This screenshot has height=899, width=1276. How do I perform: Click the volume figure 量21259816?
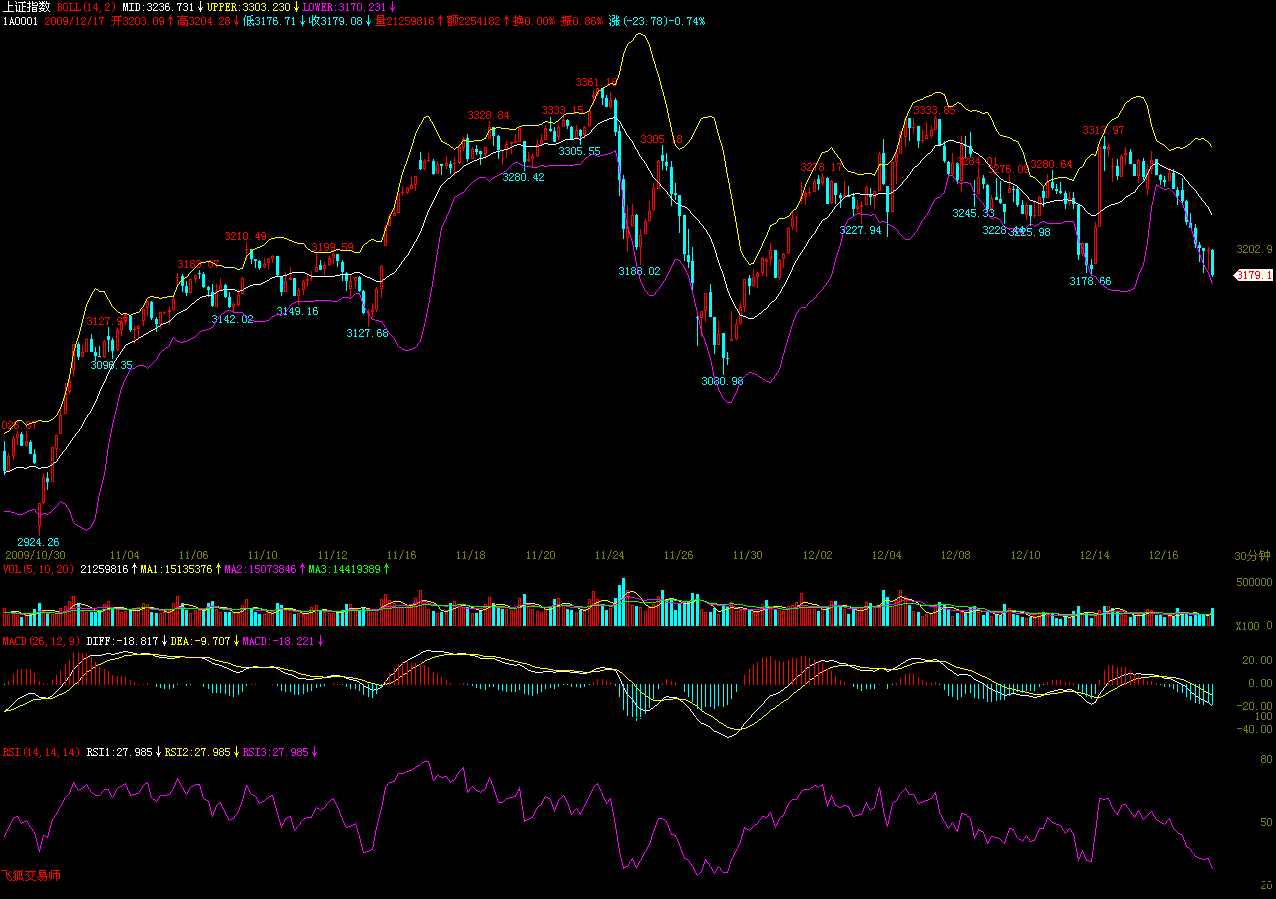(405, 20)
